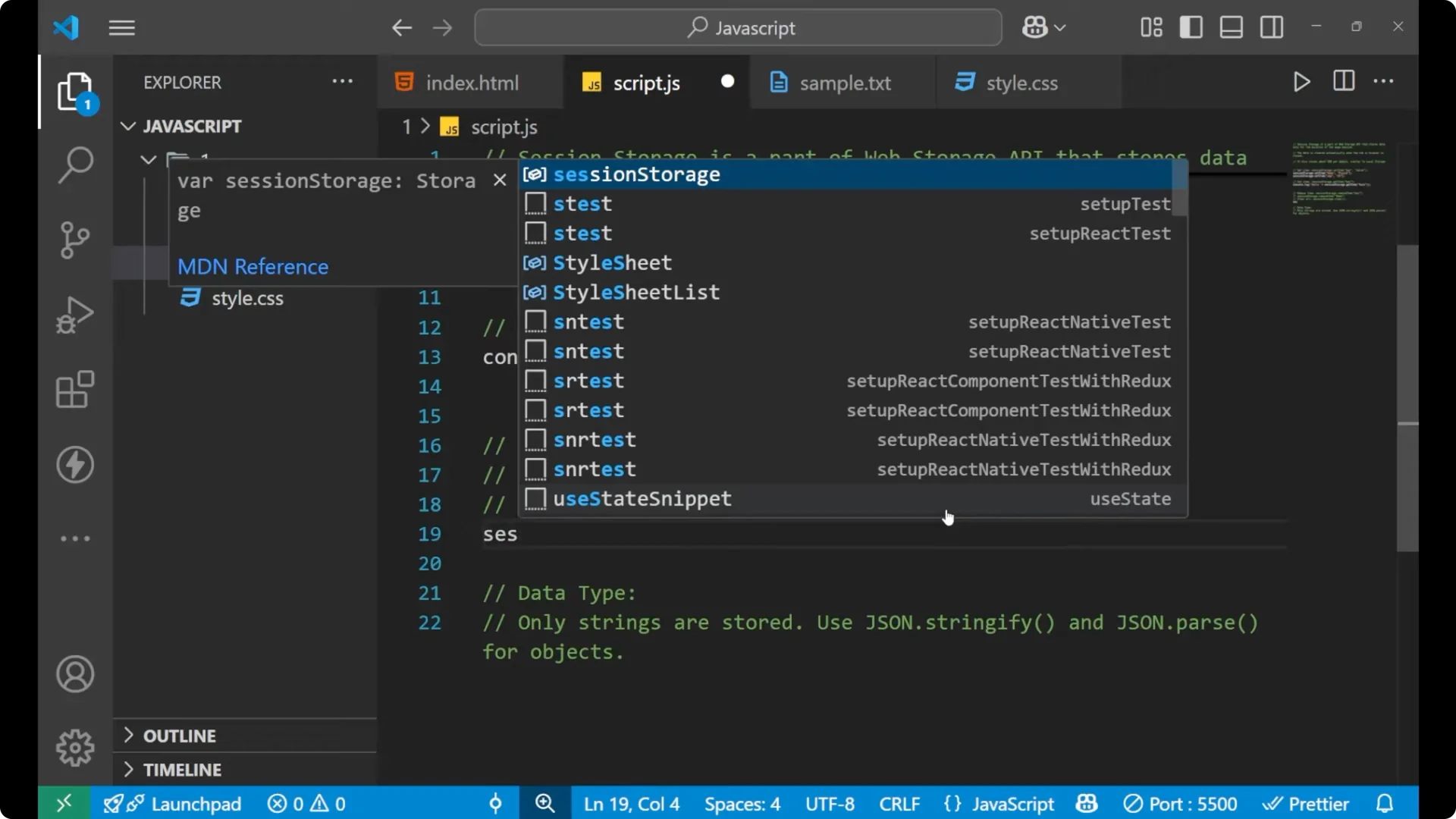
Task: Run the script.js file with the play button
Action: [x=1301, y=82]
